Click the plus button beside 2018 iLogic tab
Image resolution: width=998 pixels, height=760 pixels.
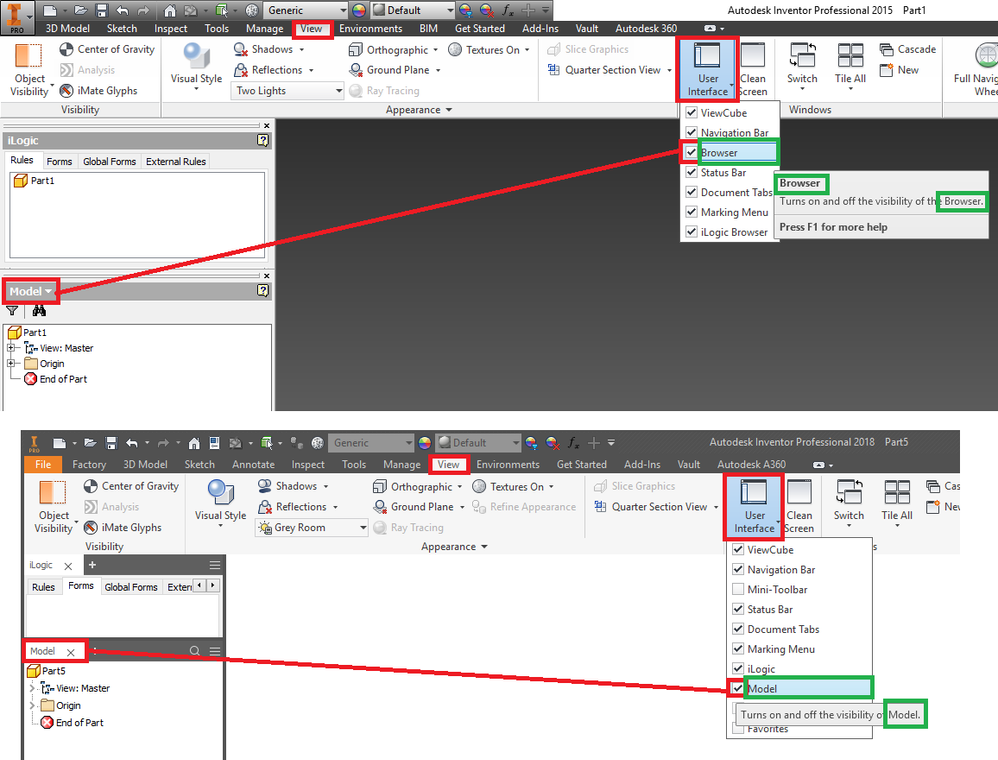pos(92,565)
